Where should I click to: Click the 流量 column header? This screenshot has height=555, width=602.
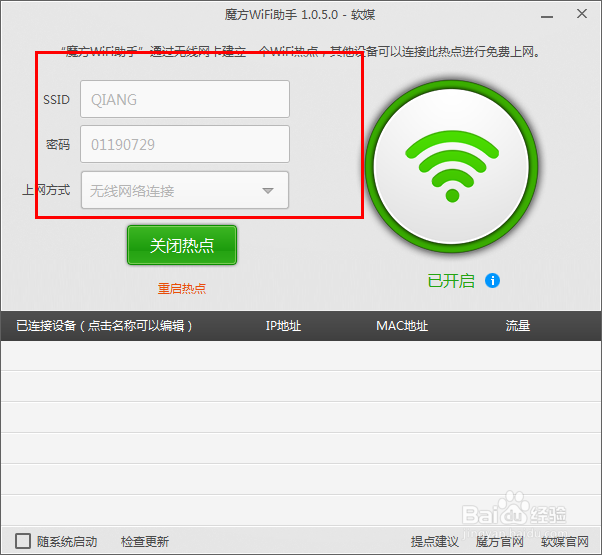(x=518, y=326)
